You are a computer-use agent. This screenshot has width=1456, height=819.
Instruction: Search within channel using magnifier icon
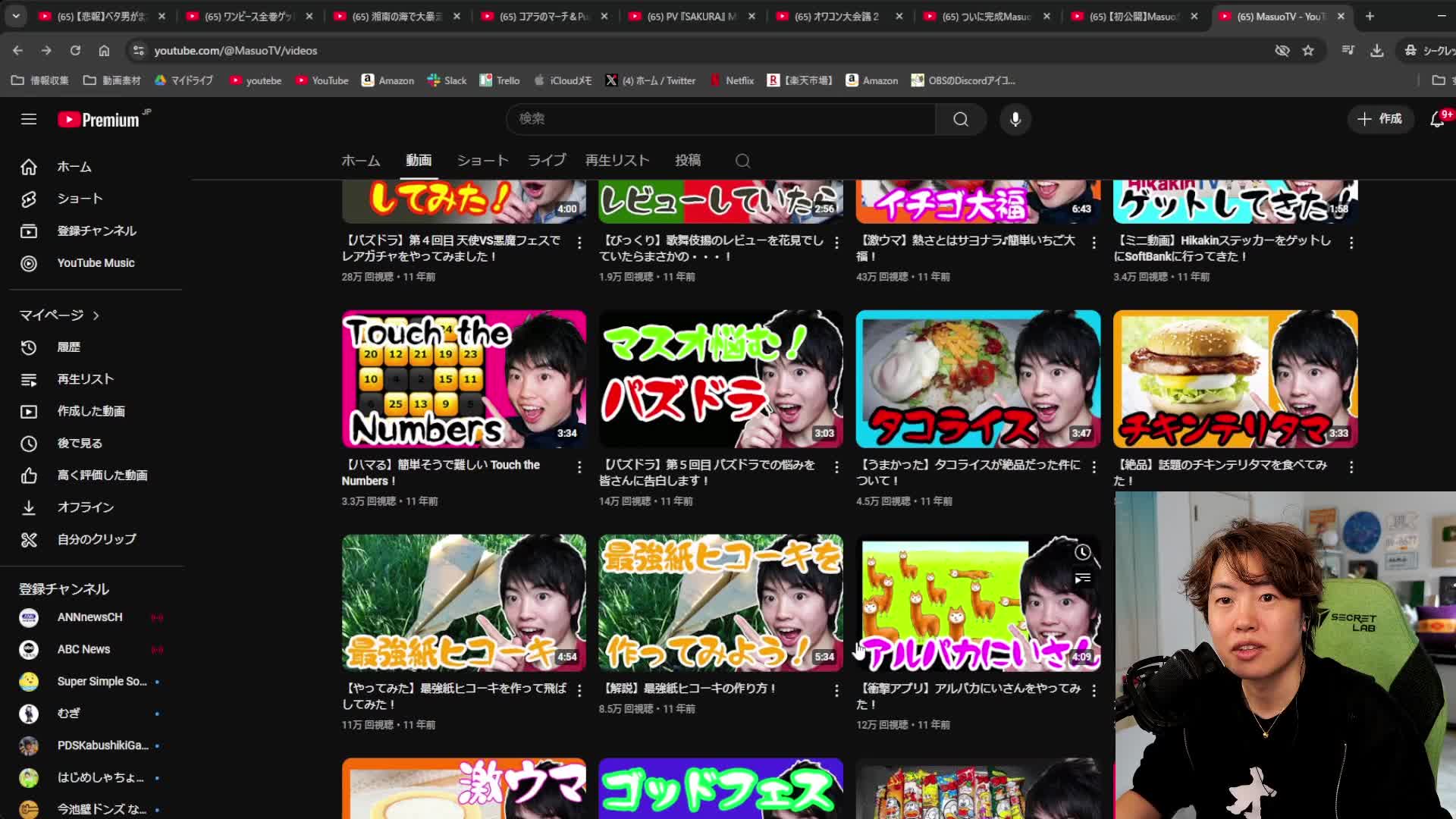click(x=743, y=161)
